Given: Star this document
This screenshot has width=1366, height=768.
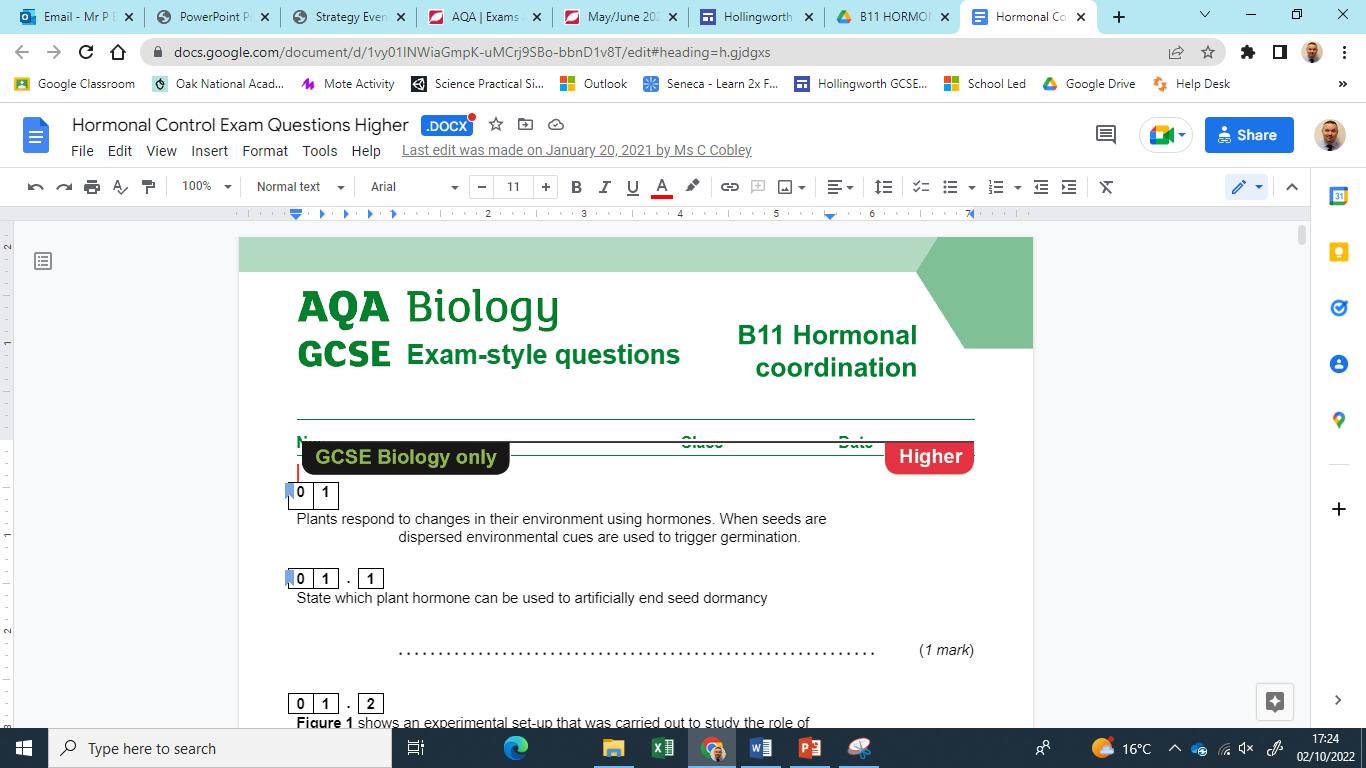Looking at the screenshot, I should pos(495,125).
